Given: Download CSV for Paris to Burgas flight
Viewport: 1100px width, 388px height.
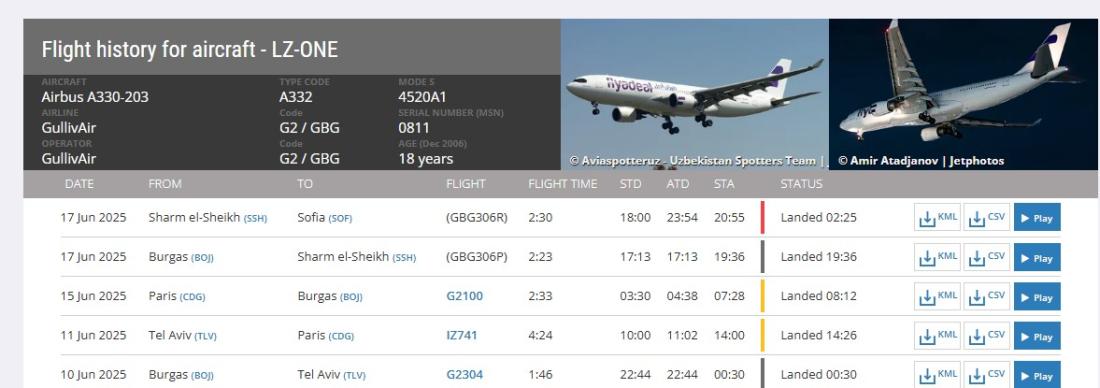Looking at the screenshot, I should tap(986, 296).
